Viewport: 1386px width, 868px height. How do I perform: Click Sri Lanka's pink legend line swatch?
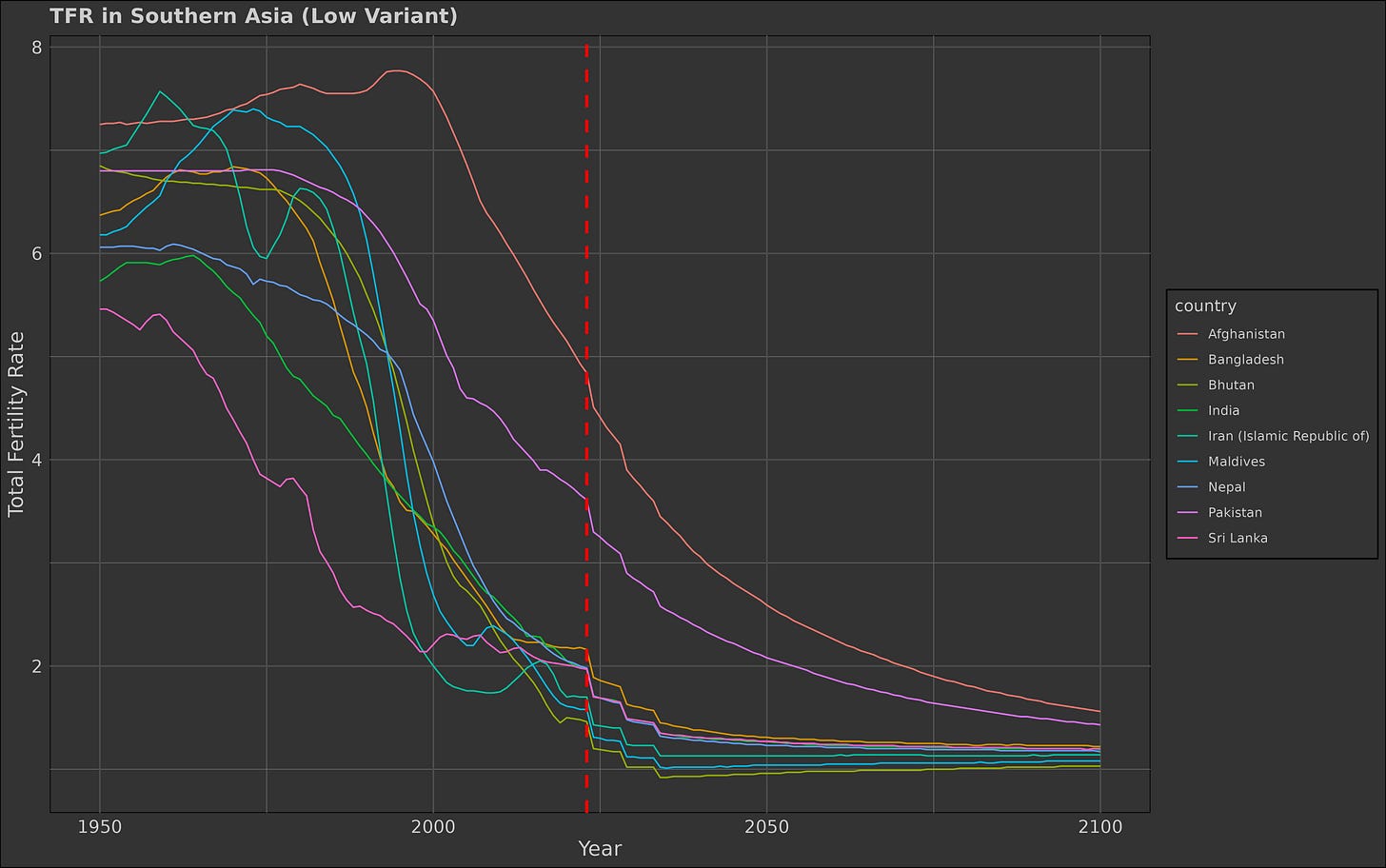click(x=1187, y=538)
